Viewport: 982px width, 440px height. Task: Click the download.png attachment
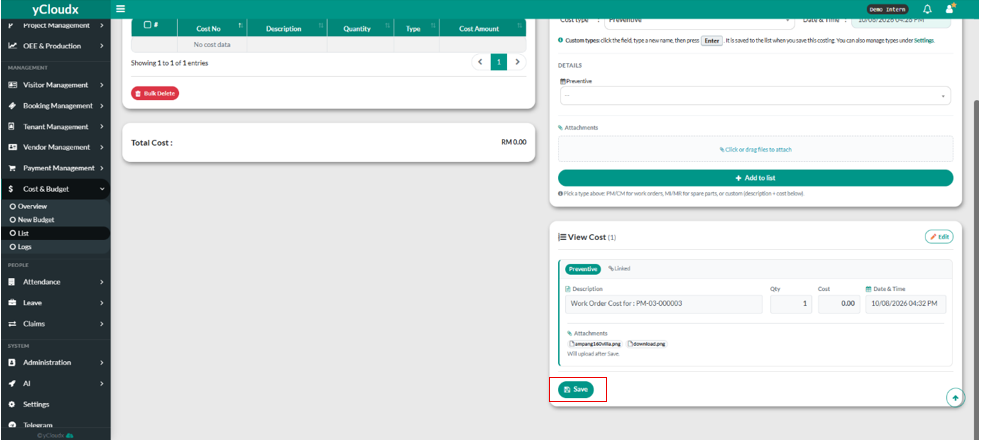pyautogui.click(x=647, y=344)
